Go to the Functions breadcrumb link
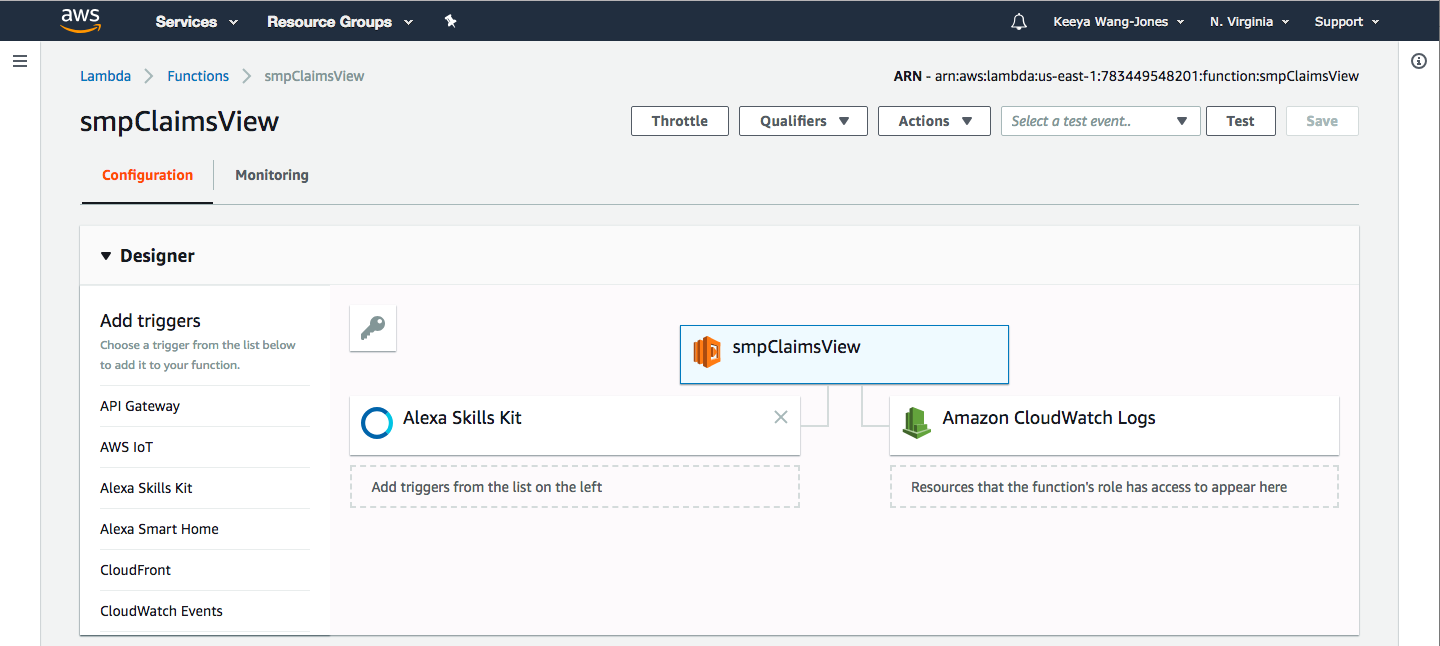Image resolution: width=1440 pixels, height=646 pixels. coord(198,75)
